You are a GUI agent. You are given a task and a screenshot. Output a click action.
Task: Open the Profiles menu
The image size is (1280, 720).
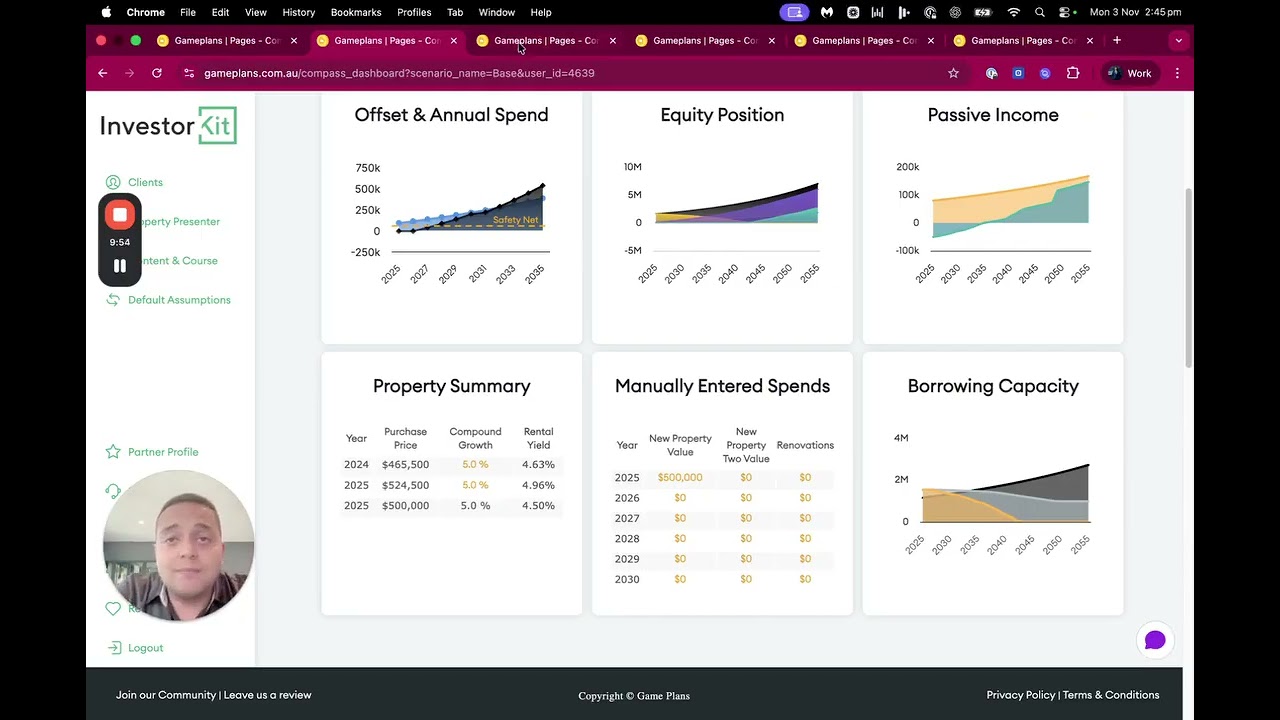point(414,12)
